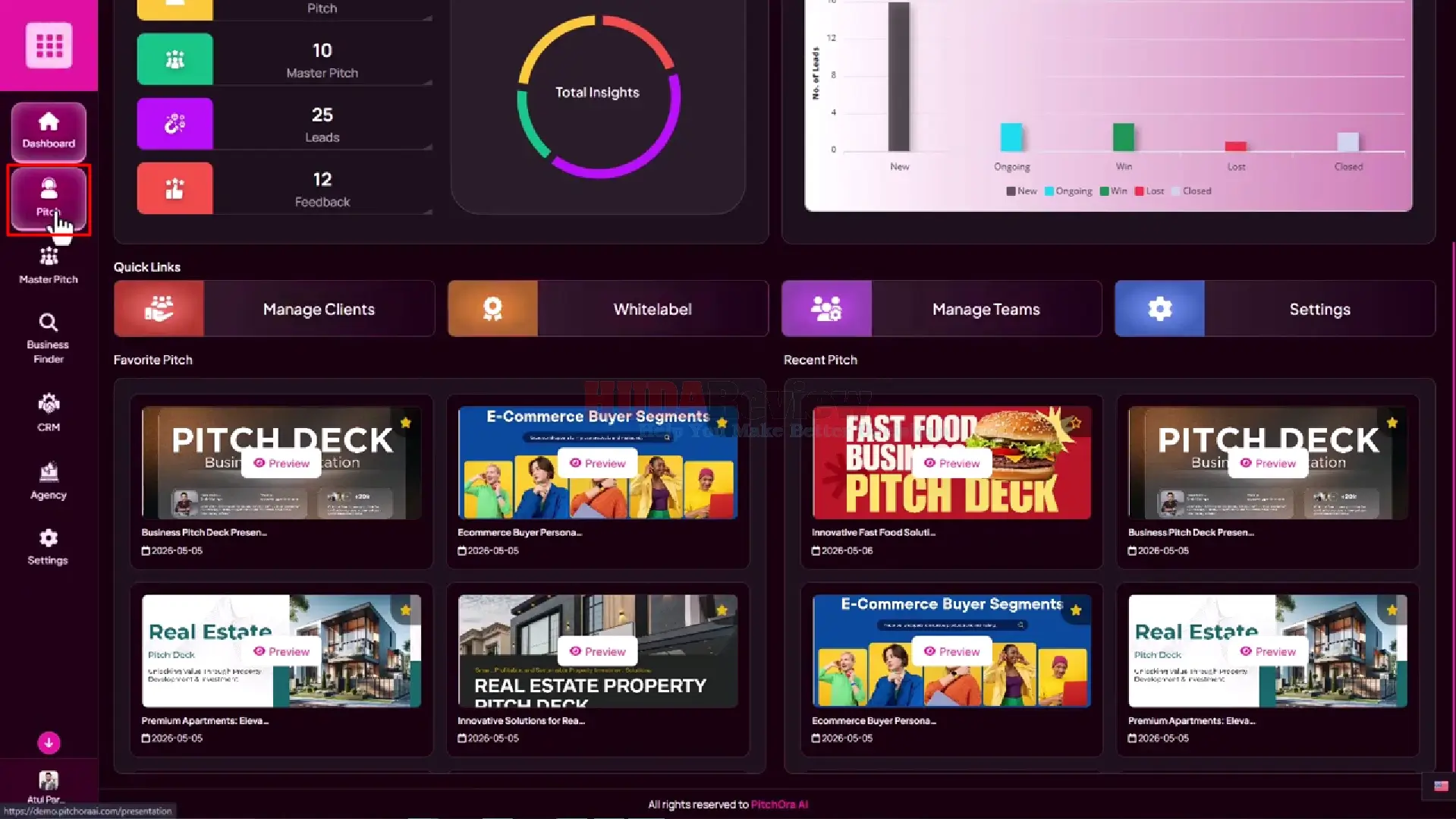The image size is (1456, 819).
Task: Preview favorite Real Estate Property pitch
Action: (598, 651)
